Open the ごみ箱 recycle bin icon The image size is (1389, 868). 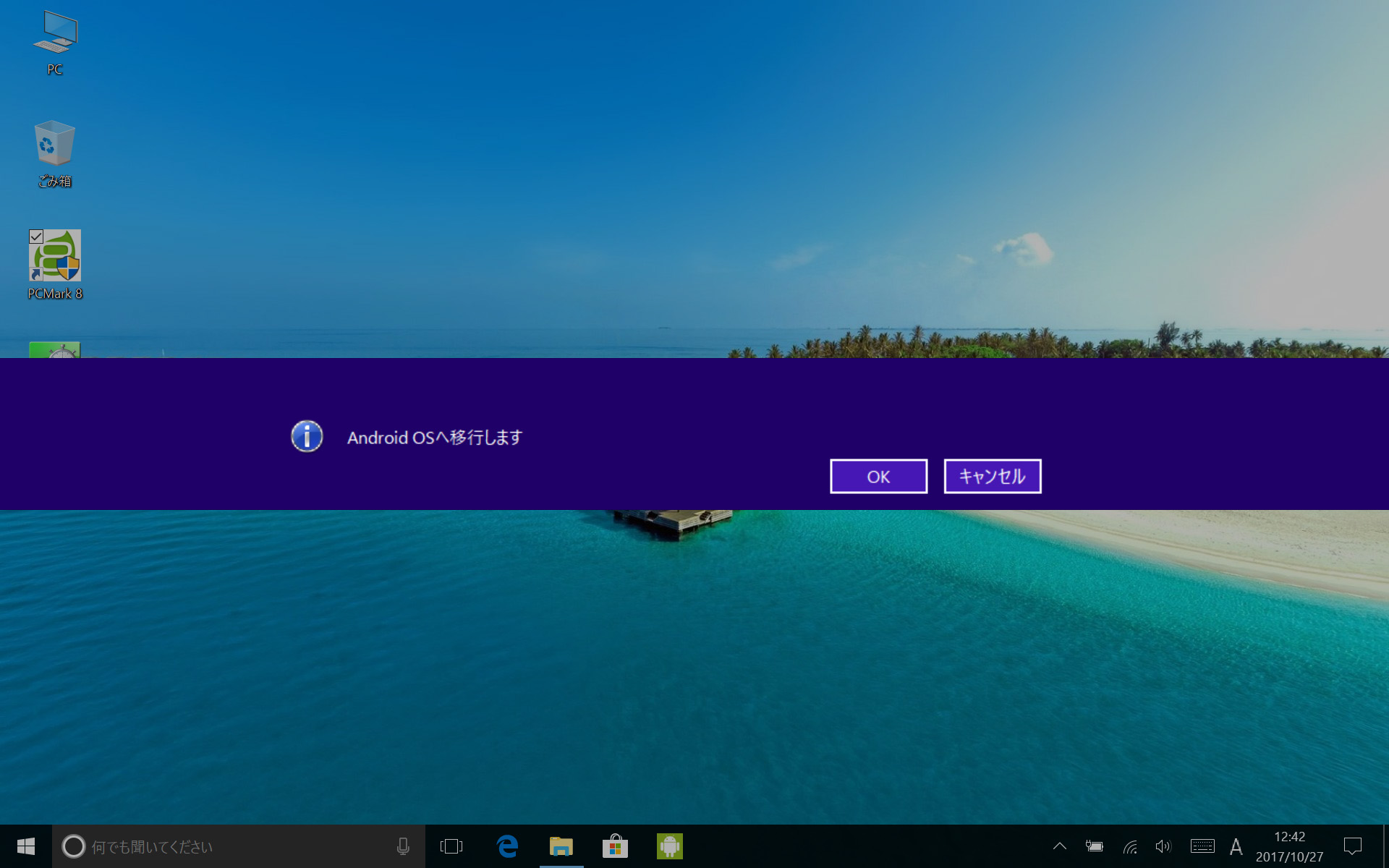point(55,153)
